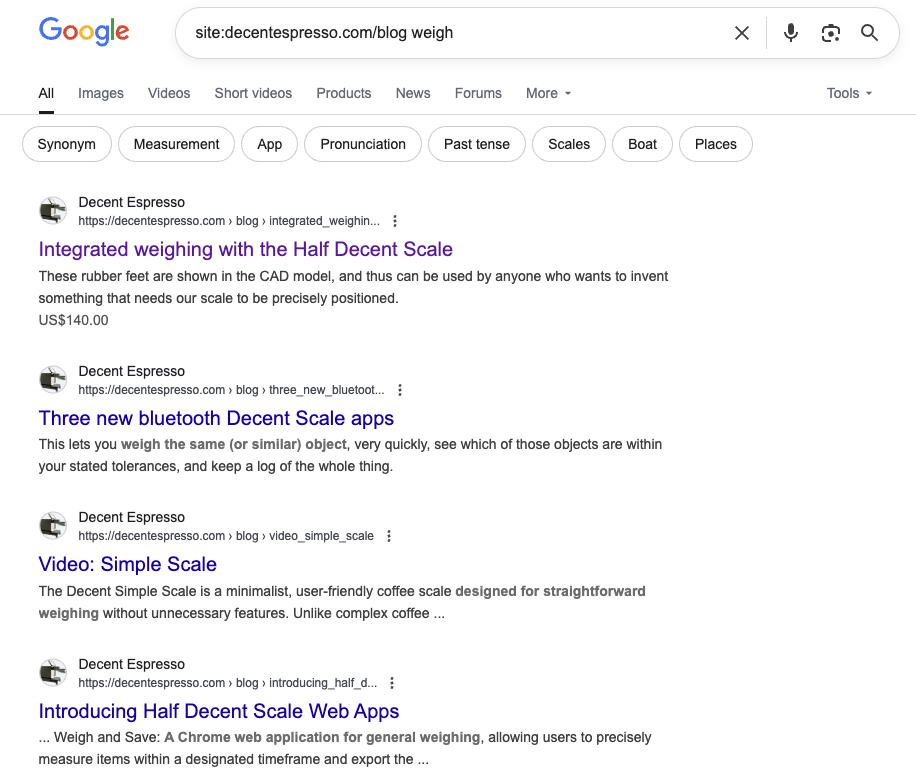Image resolution: width=916 pixels, height=782 pixels.
Task: Select the Scales filter chip
Action: 569,144
